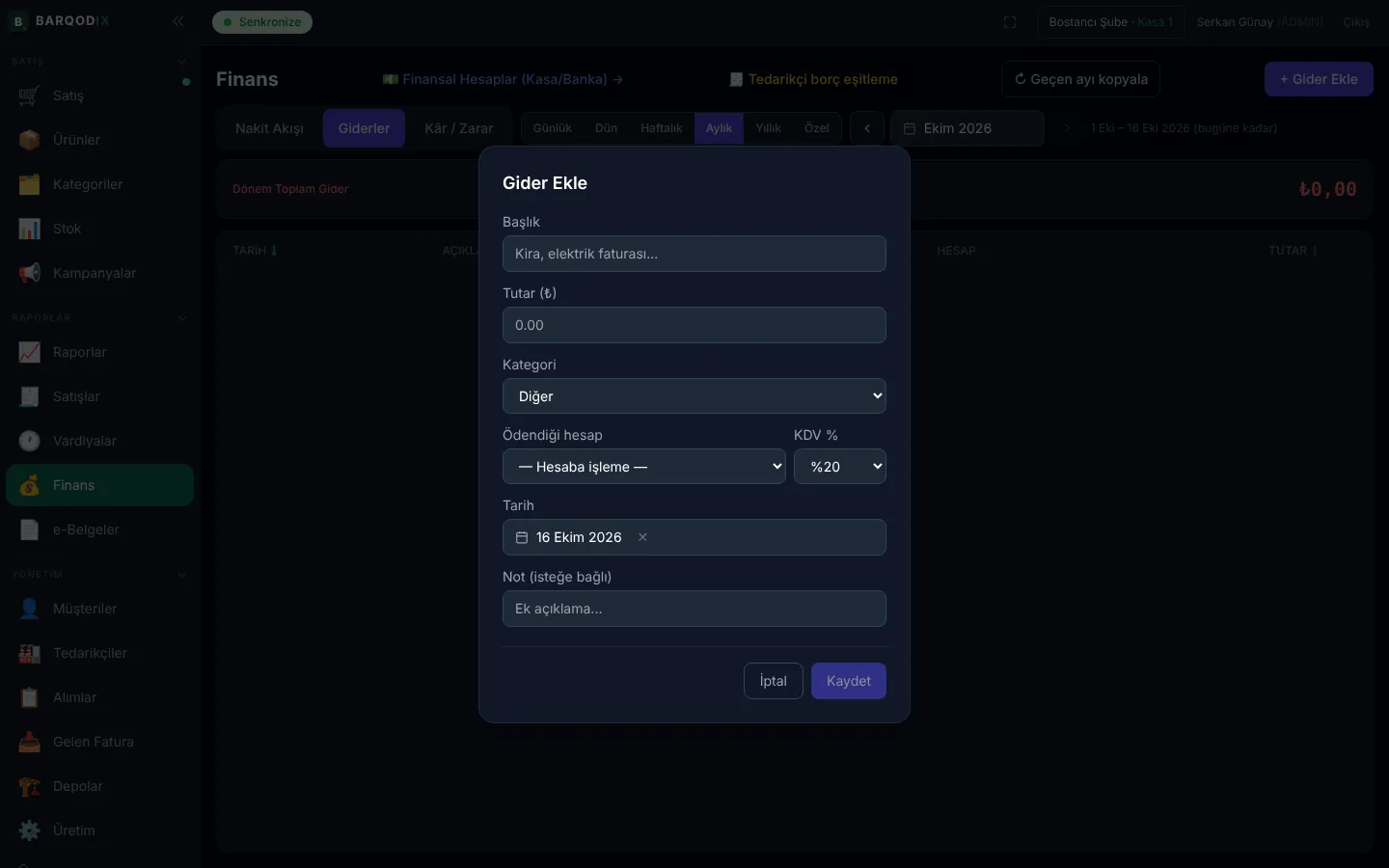
Task: Open Gelen Fatura inbox icon
Action: tap(30, 742)
